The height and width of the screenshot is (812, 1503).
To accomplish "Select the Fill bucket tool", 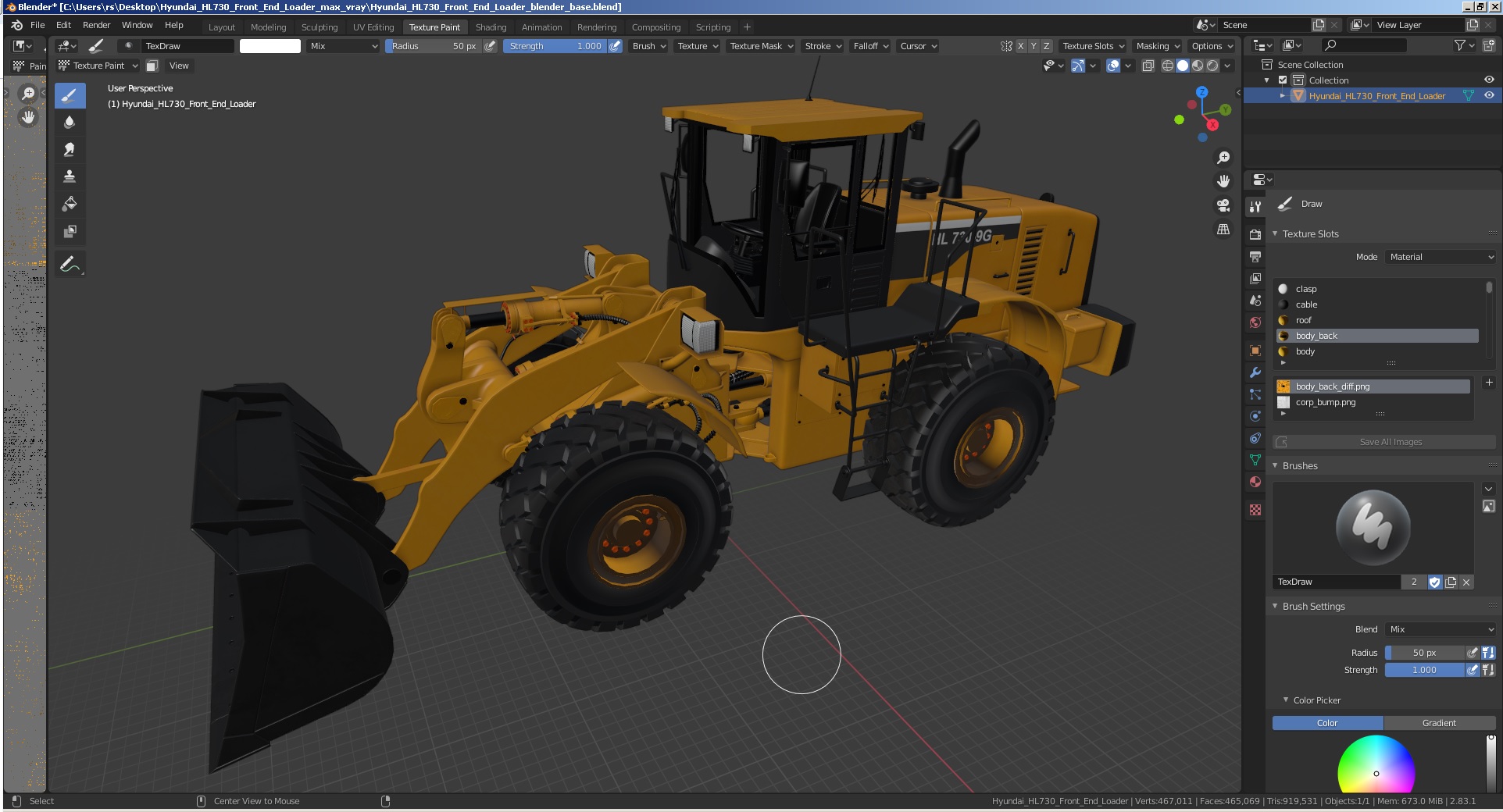I will (70, 204).
